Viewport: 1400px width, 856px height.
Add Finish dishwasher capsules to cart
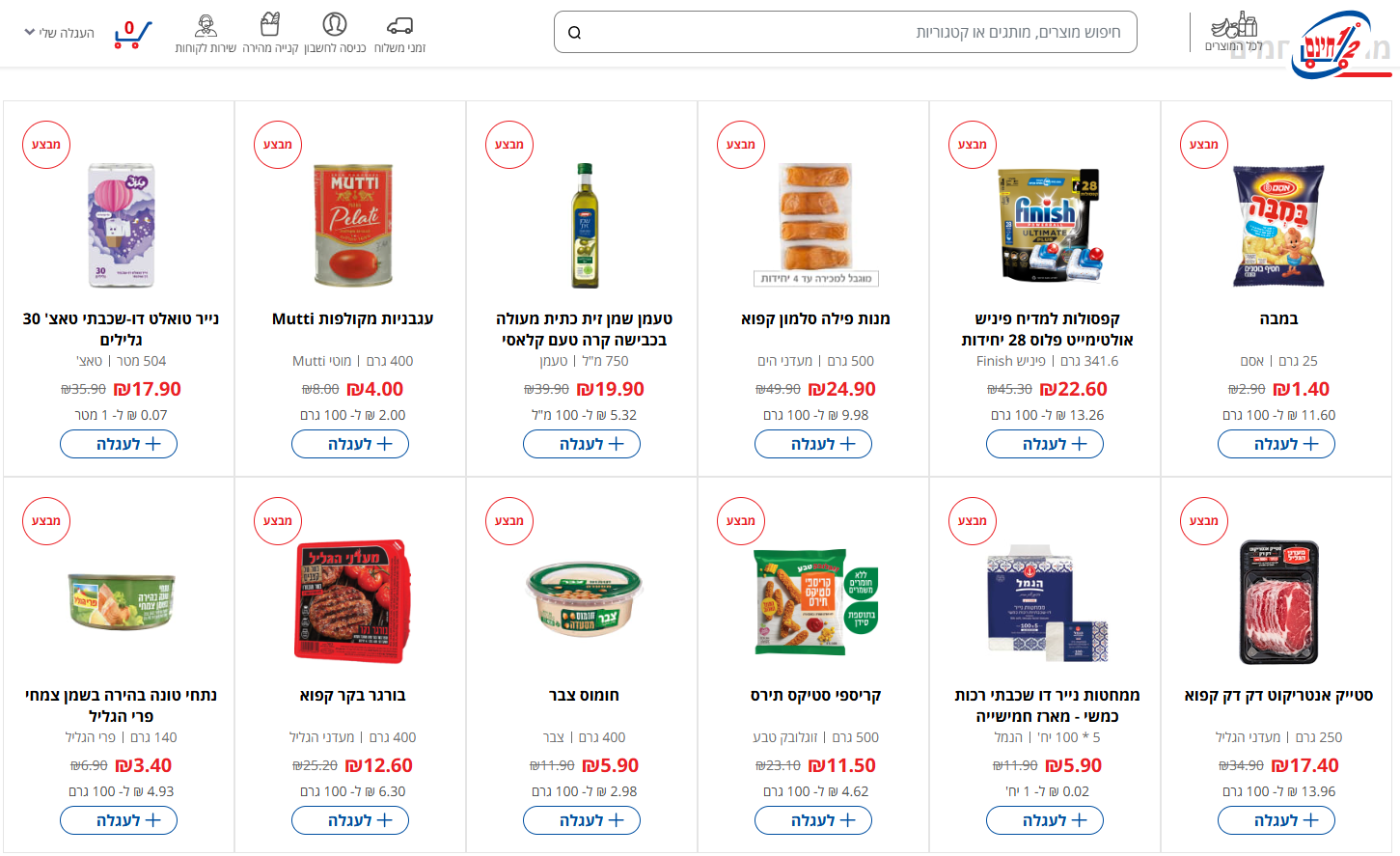point(1044,444)
